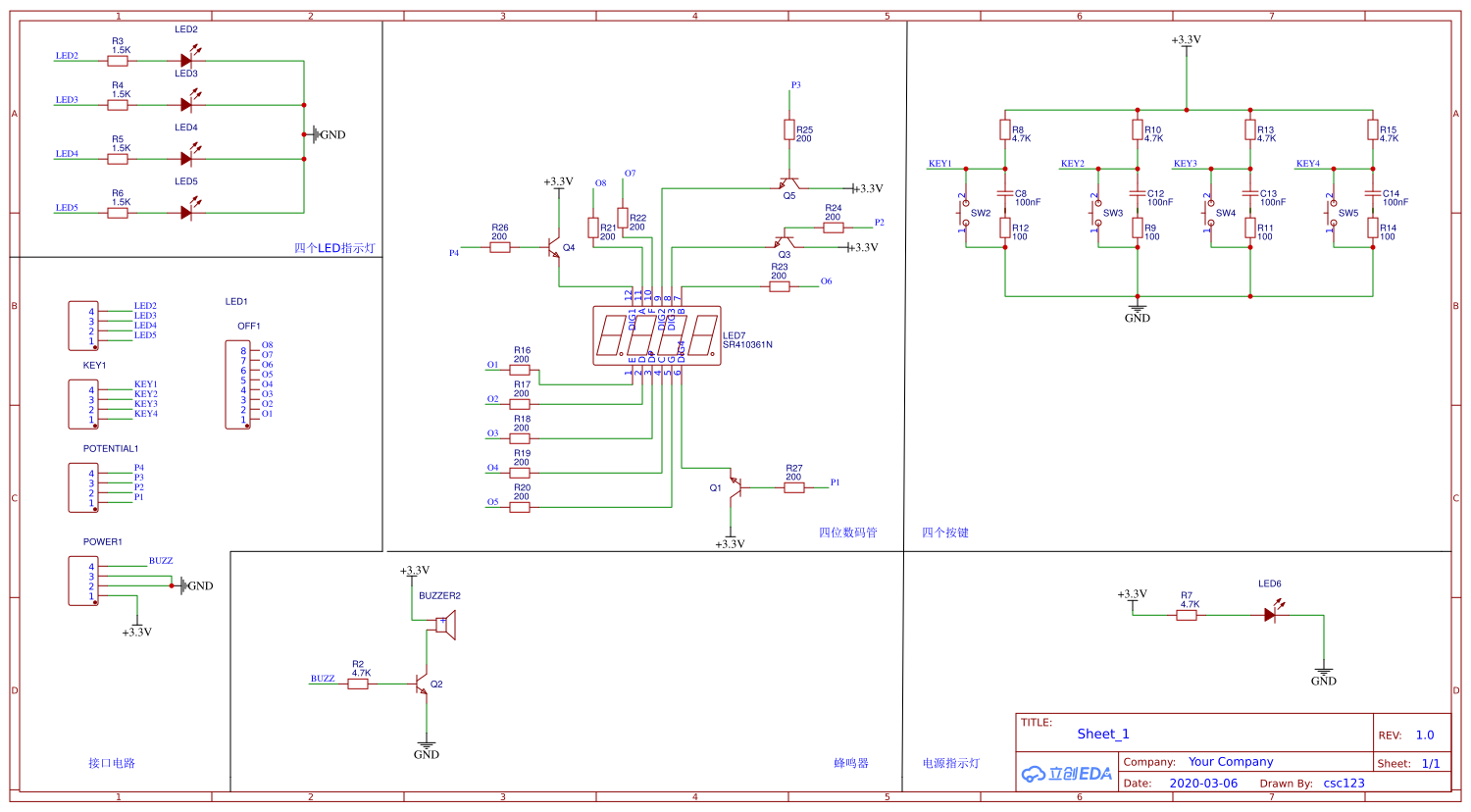The height and width of the screenshot is (812, 1471).
Task: Click the 四个按键 section caption
Action: click(x=945, y=533)
